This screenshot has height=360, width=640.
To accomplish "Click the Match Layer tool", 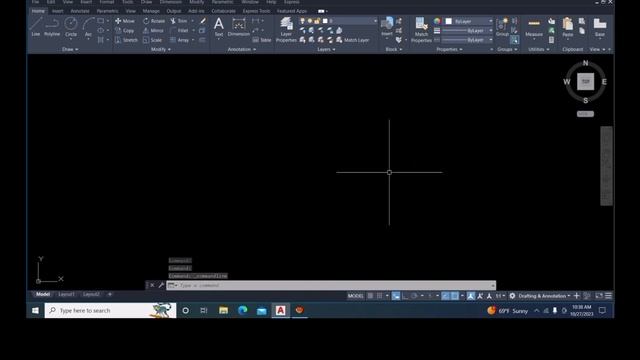I will pos(352,40).
